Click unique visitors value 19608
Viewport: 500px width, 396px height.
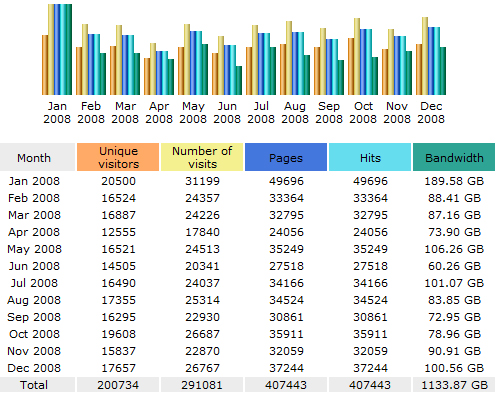pyautogui.click(x=118, y=334)
